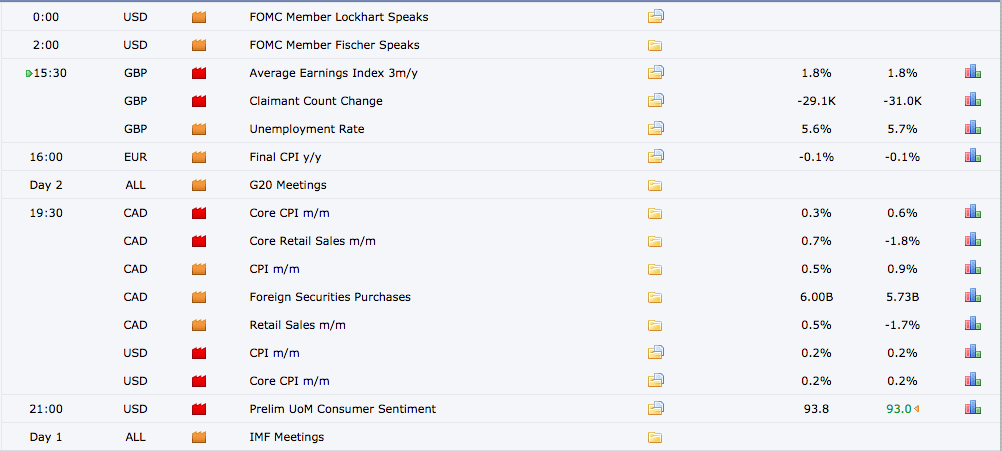The height and width of the screenshot is (451, 1002).
Task: Click red impact icon for CAD Core CPI m/m
Action: (x=198, y=213)
